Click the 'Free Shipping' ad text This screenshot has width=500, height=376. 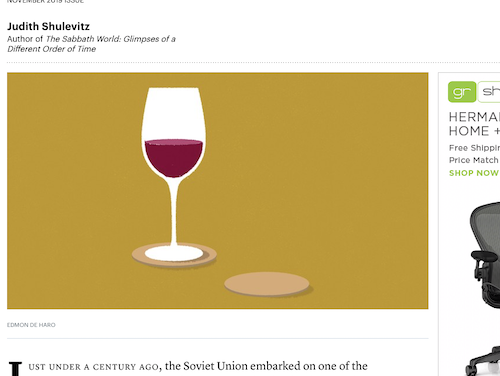click(474, 148)
